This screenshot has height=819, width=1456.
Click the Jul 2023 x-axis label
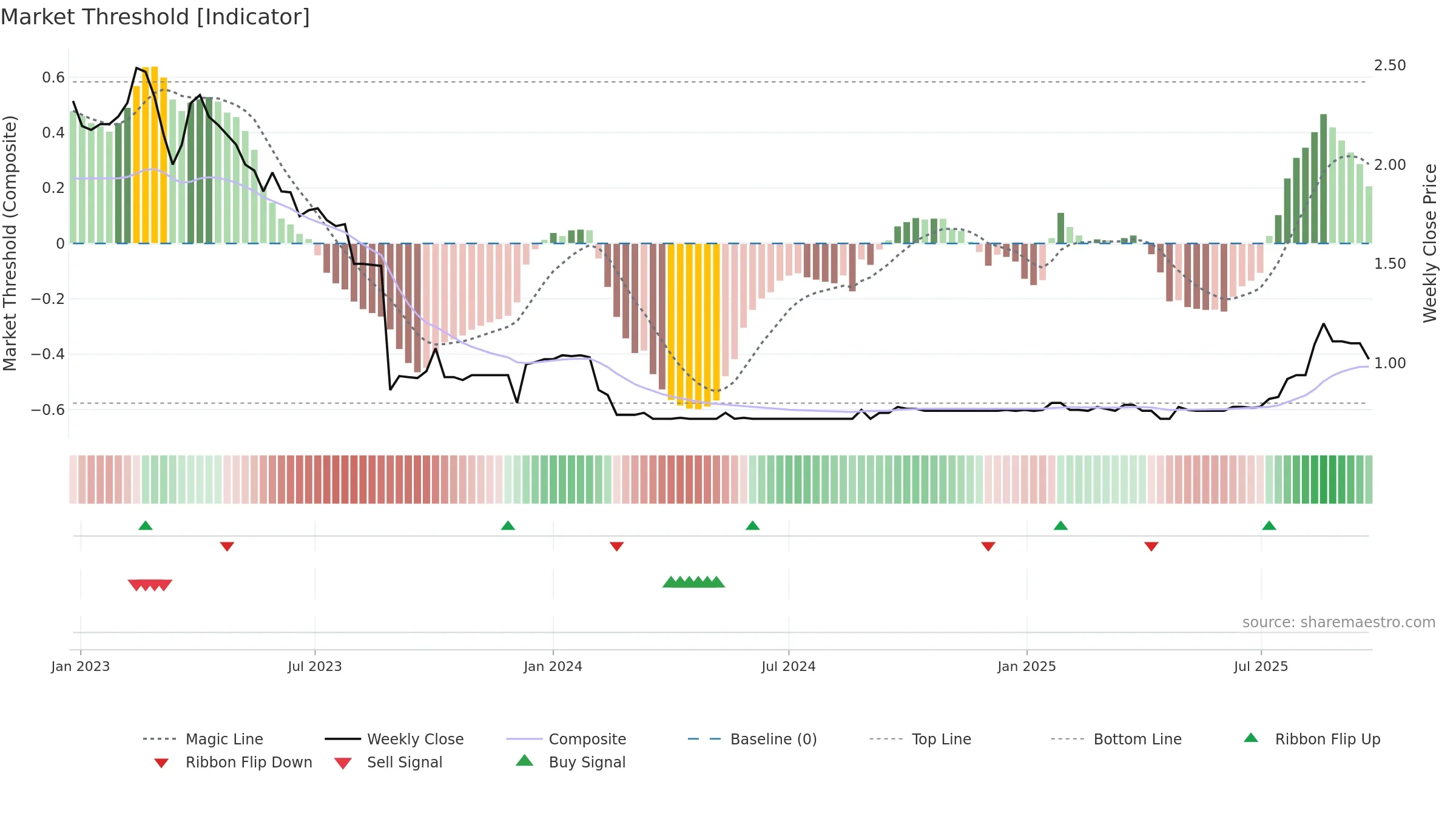pos(315,667)
